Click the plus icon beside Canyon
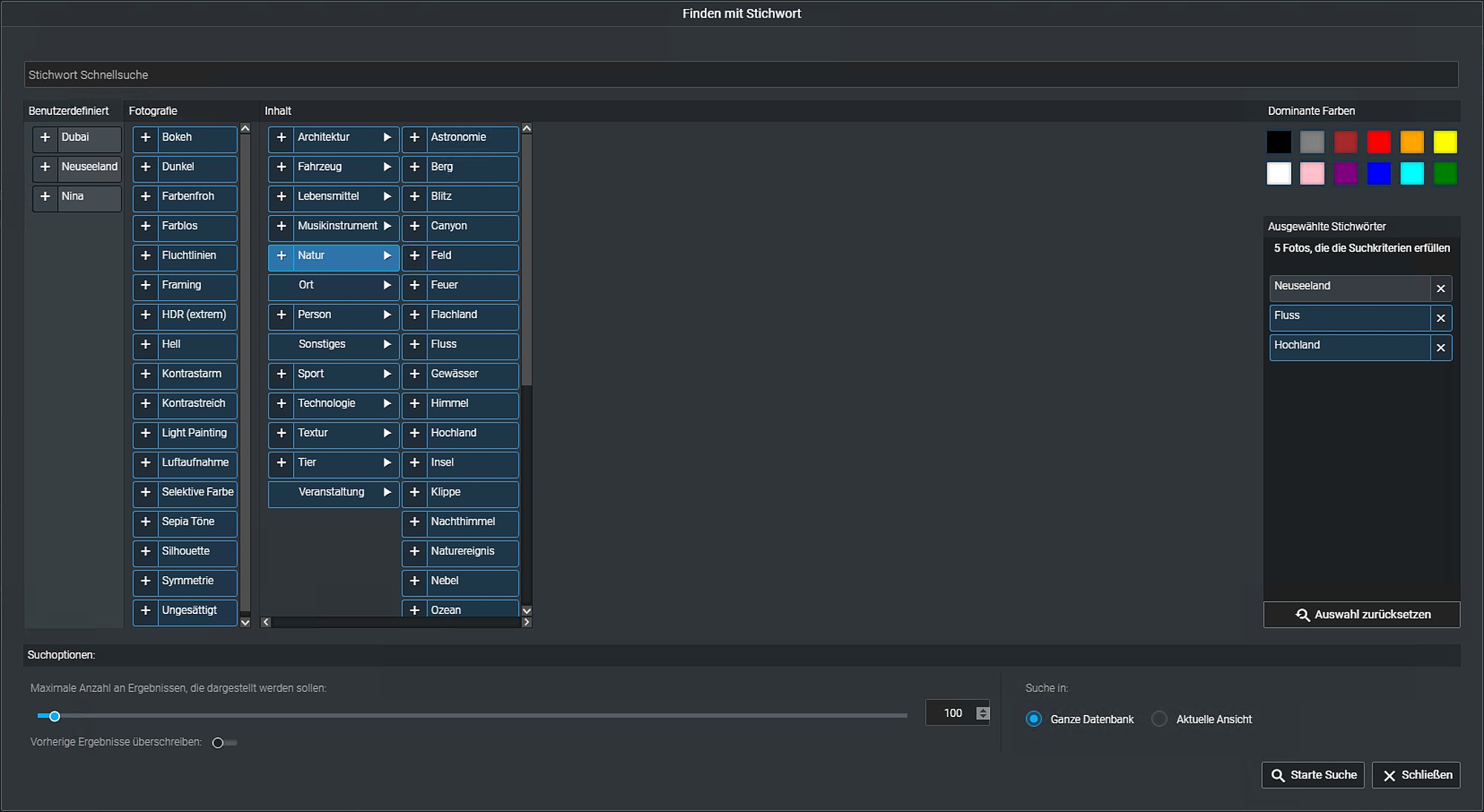The width and height of the screenshot is (1484, 812). point(415,226)
